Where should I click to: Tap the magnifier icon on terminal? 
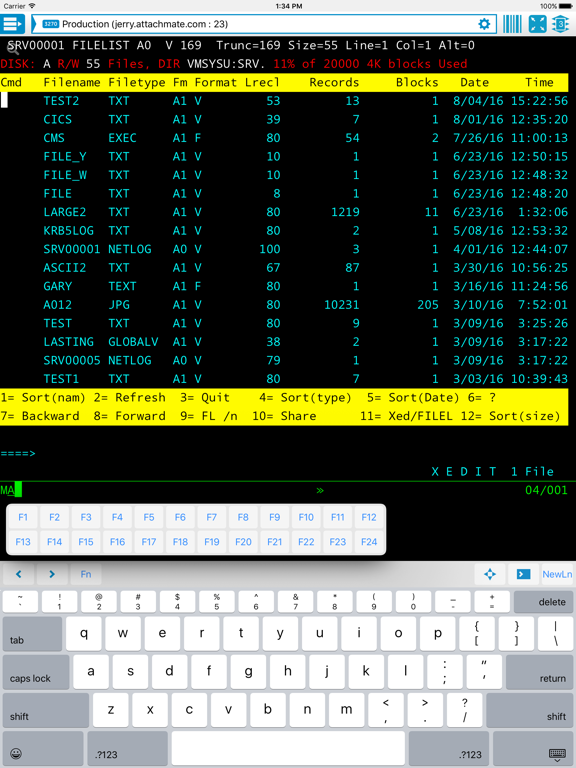point(12,47)
